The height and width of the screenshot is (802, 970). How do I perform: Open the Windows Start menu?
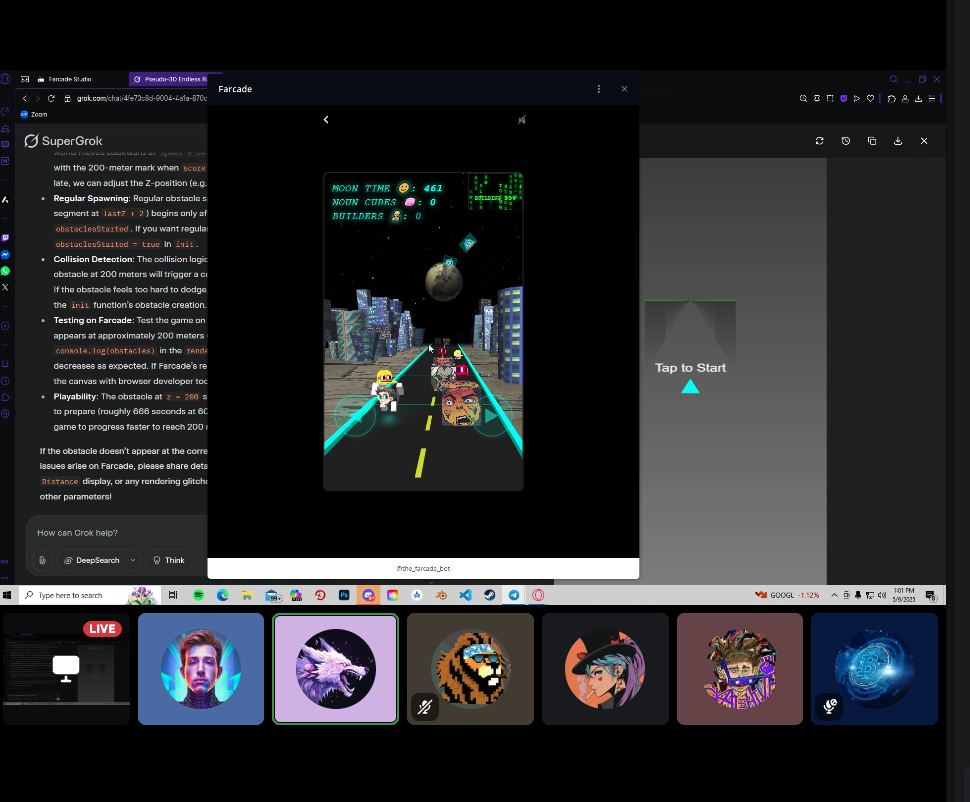click(x=7, y=595)
